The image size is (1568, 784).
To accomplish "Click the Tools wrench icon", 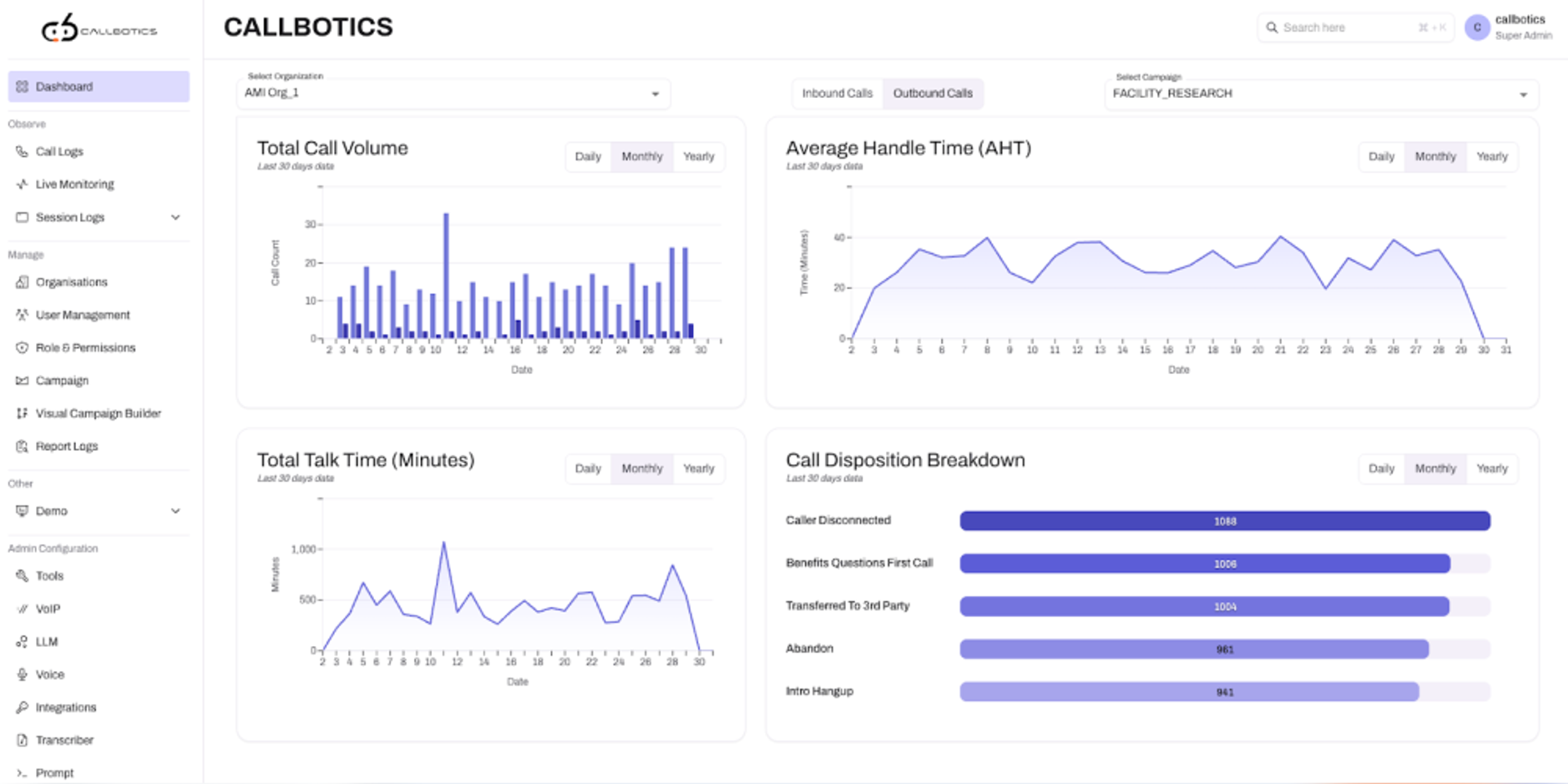I will [22, 576].
